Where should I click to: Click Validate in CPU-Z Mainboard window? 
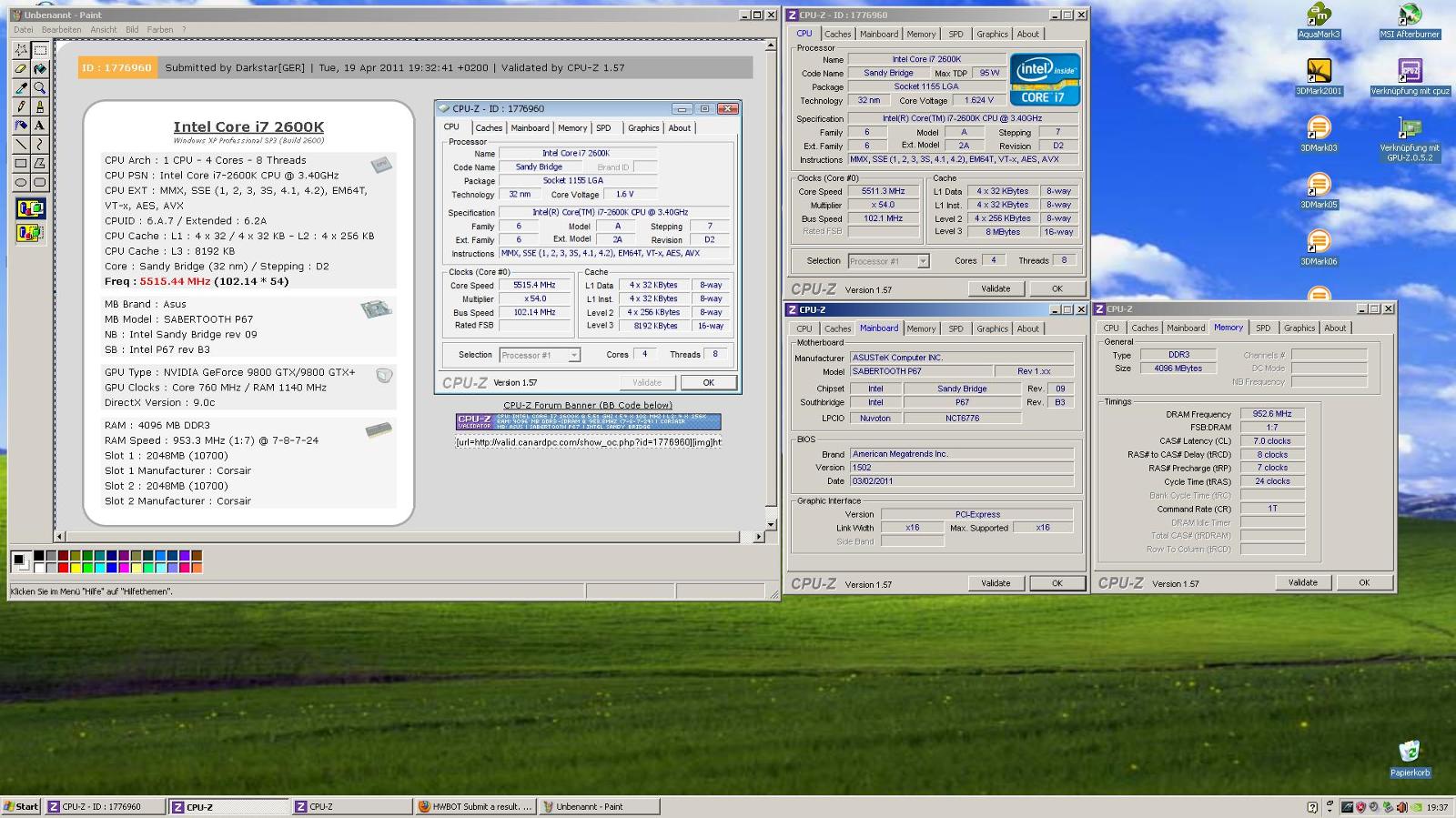(996, 583)
